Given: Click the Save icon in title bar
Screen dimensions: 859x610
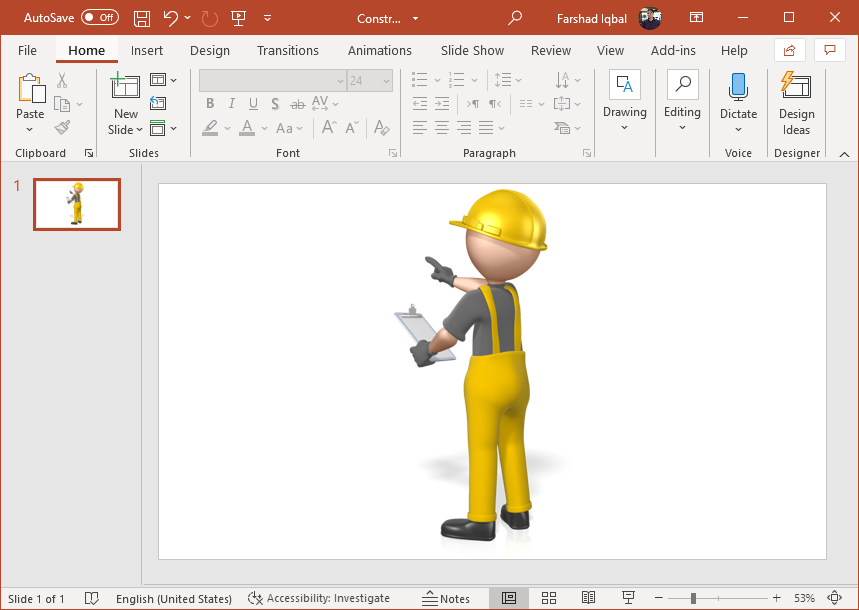Looking at the screenshot, I should tap(142, 18).
